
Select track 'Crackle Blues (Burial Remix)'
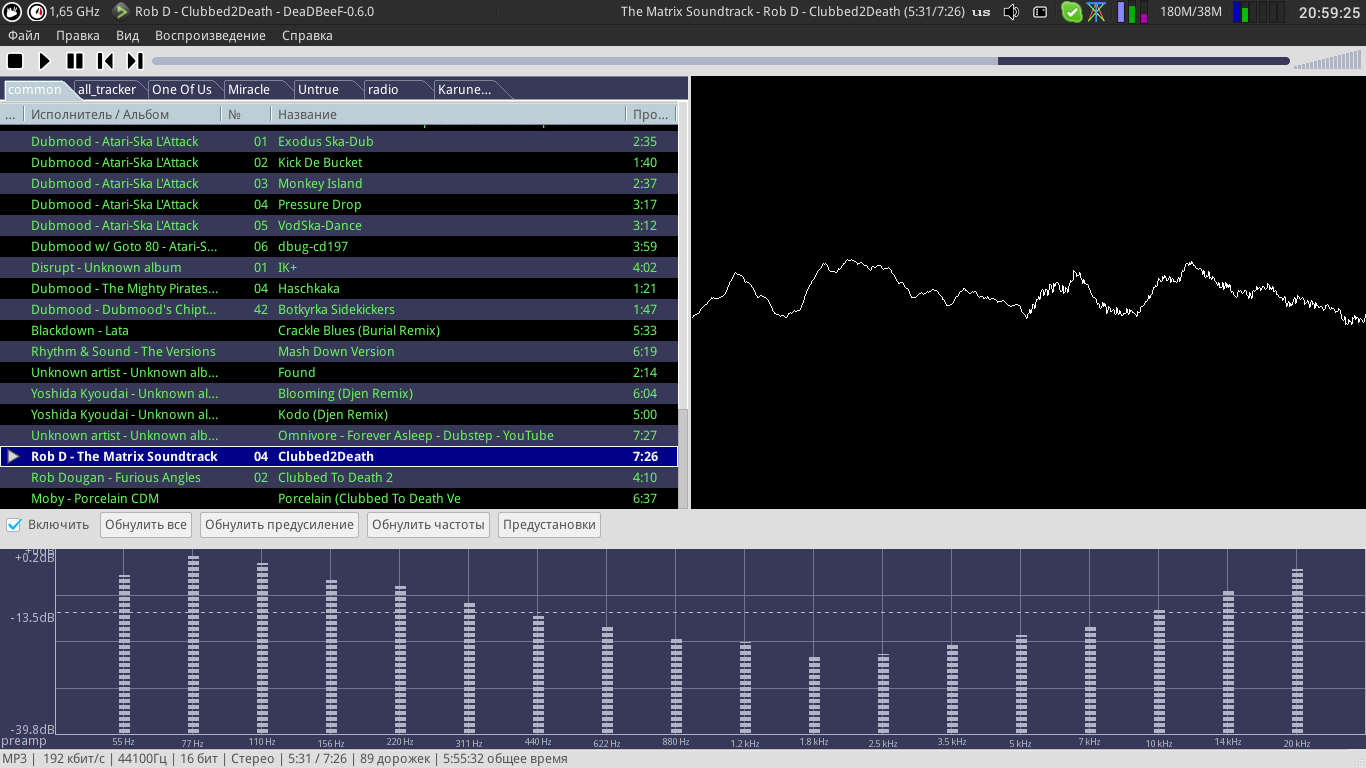point(339,330)
